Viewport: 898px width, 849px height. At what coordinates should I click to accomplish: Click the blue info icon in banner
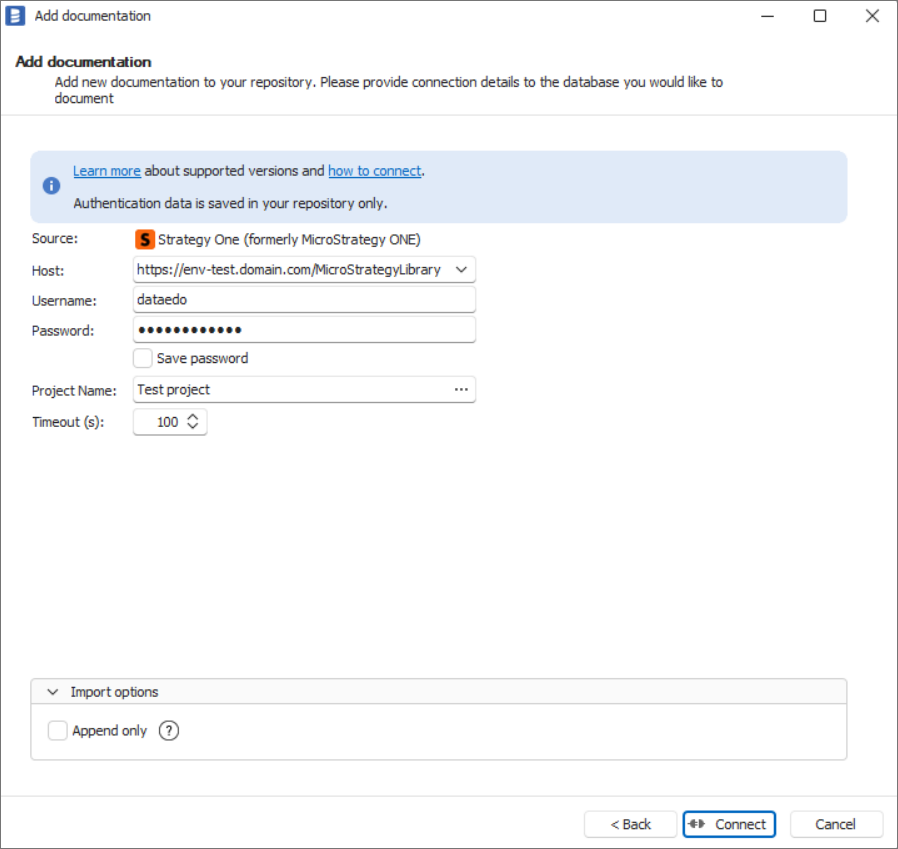tap(51, 187)
